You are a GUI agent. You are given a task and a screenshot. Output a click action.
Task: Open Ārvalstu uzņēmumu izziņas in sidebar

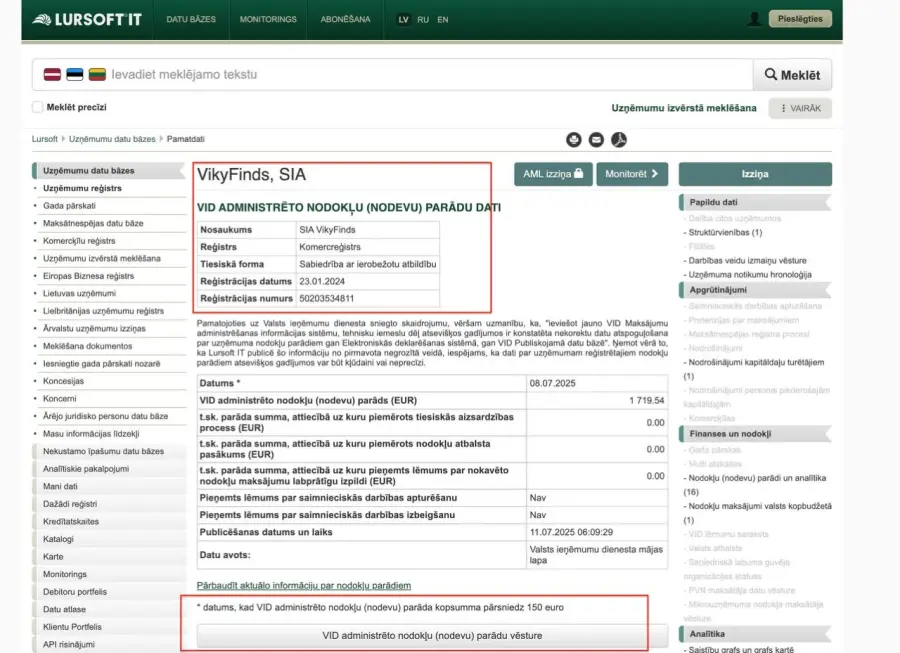coord(94,329)
